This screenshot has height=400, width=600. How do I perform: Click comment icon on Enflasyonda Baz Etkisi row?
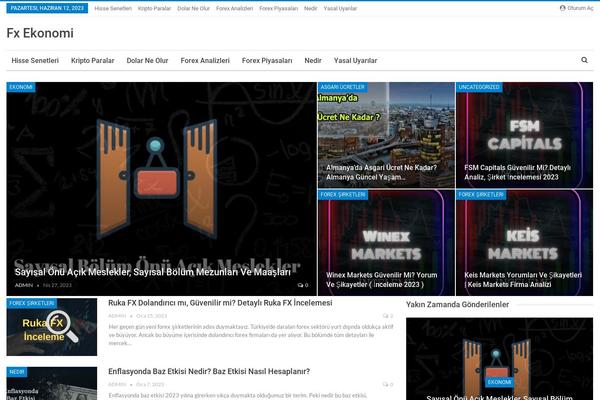(385, 384)
